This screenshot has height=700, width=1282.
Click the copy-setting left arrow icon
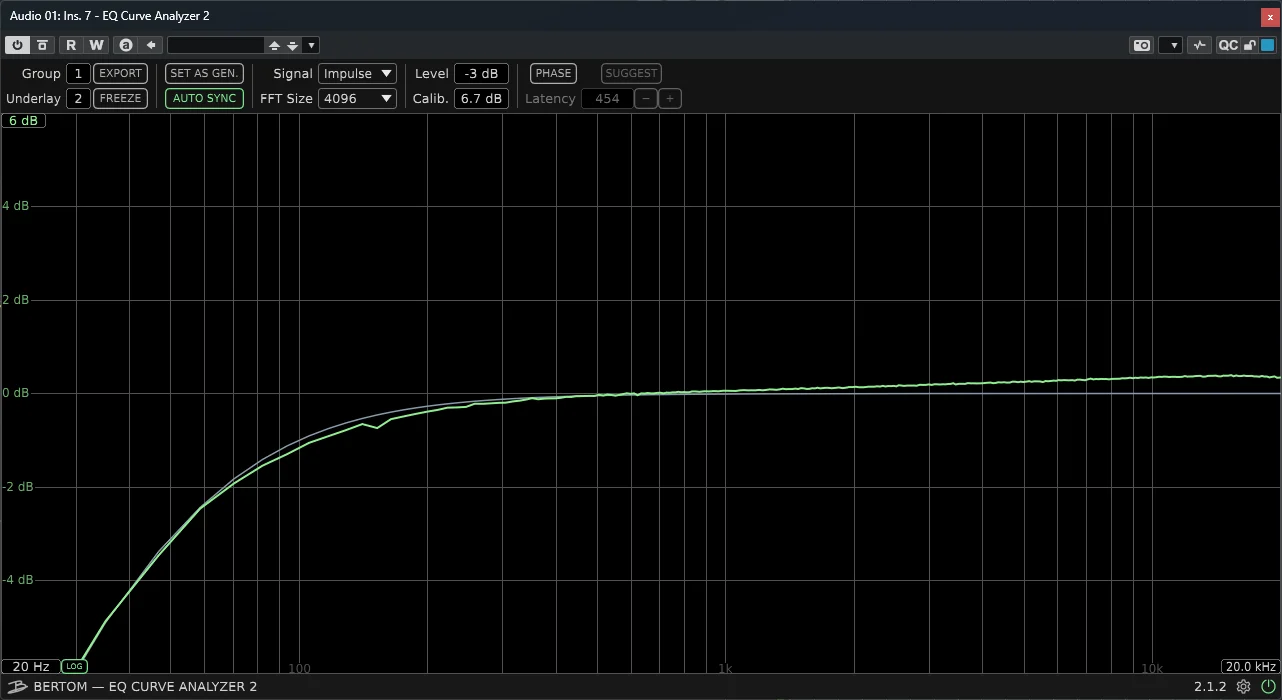[x=151, y=45]
